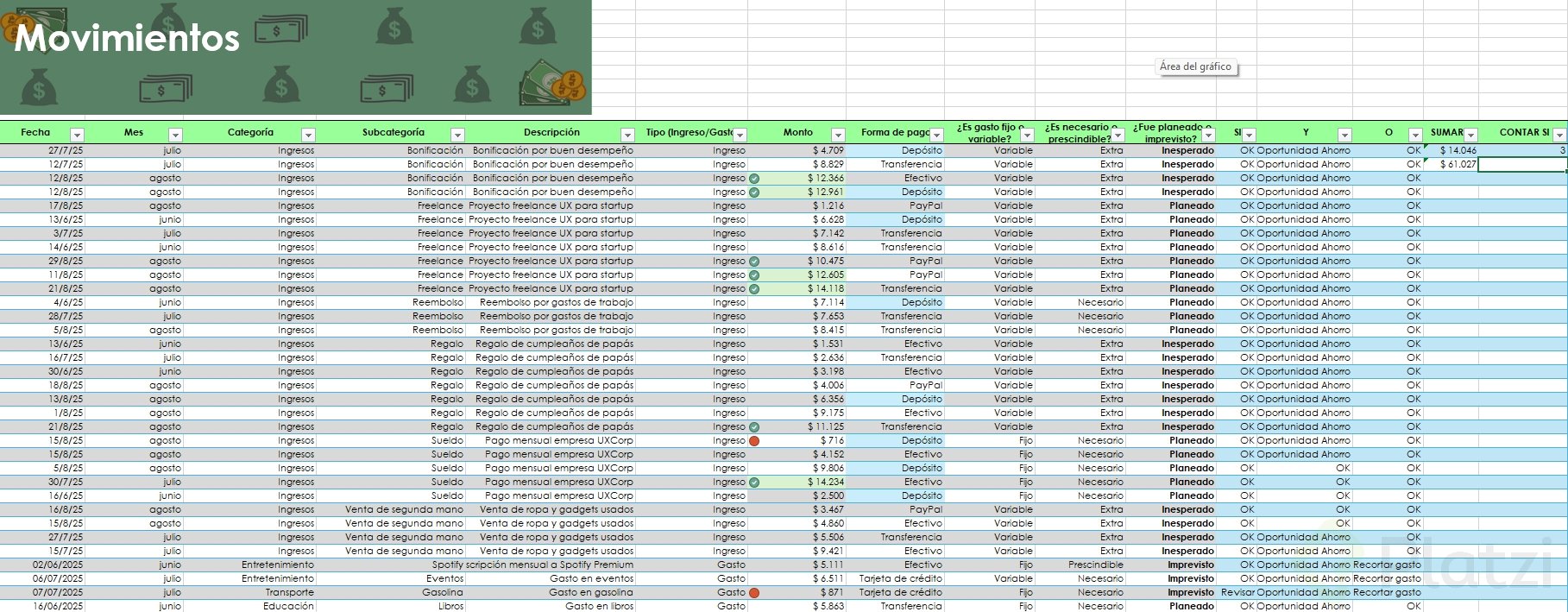Select the empty active cell under CONTAR SI value 3

1522,164
